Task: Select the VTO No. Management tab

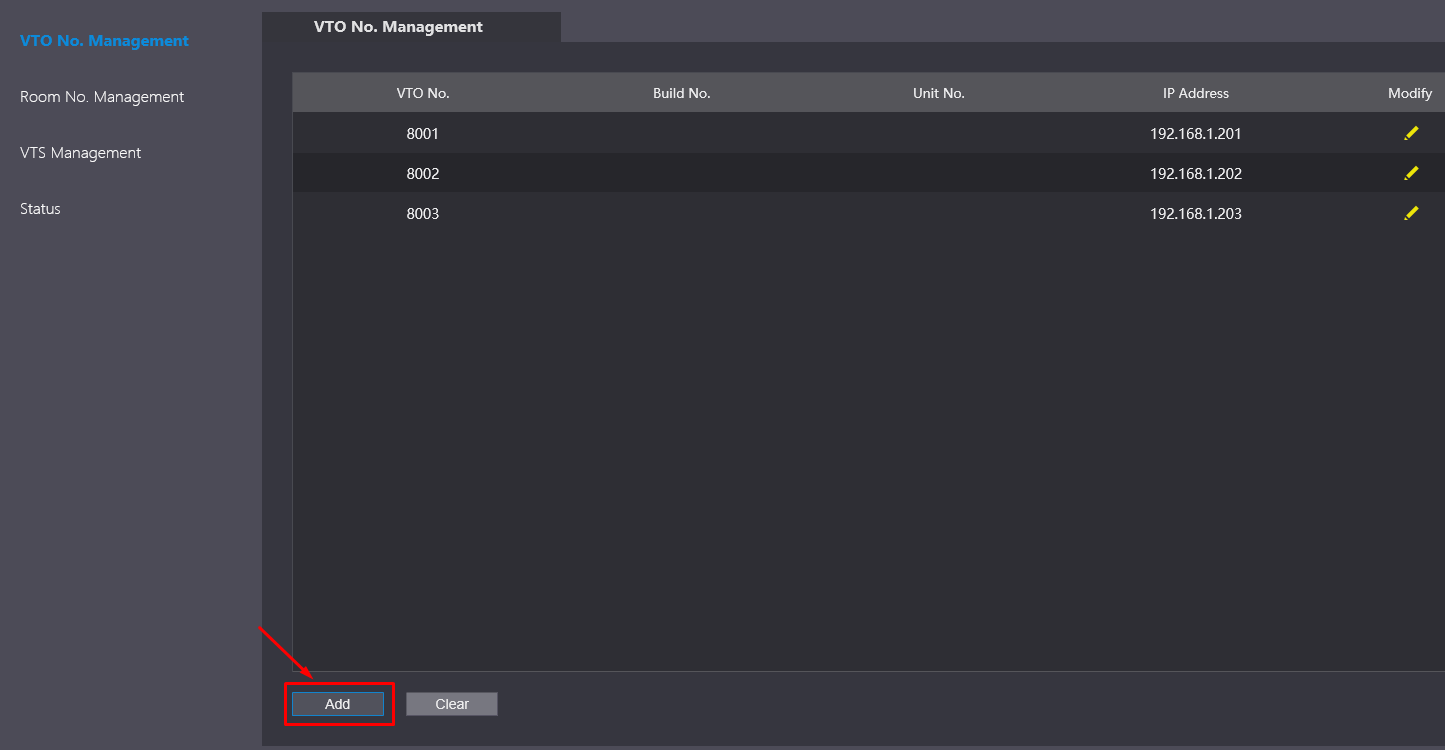Action: 411,27
